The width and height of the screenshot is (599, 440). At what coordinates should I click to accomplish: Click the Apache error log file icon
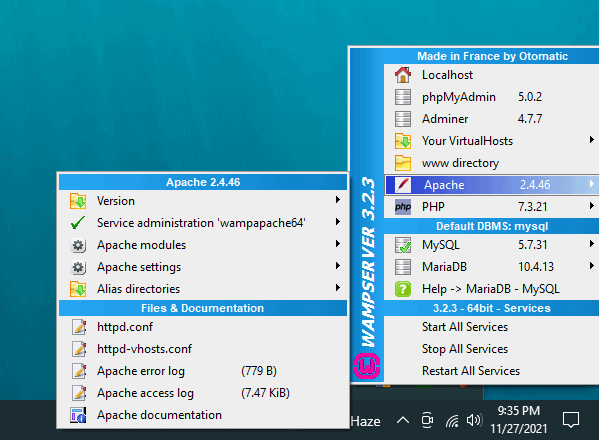79,371
